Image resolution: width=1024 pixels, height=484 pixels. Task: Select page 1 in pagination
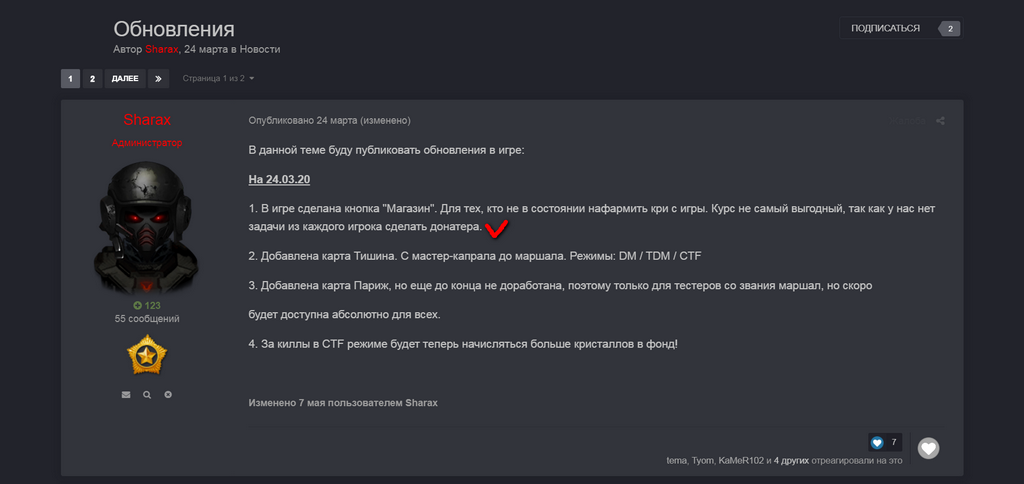coord(70,78)
